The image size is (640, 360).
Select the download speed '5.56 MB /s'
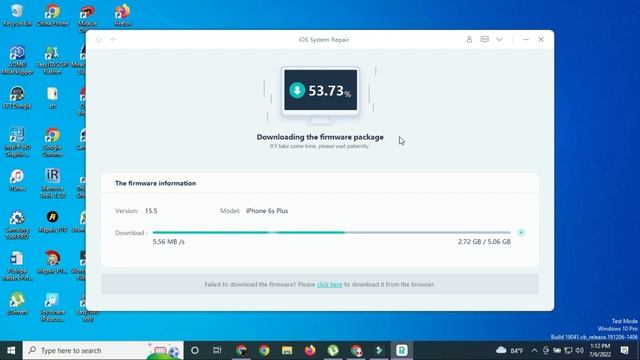pyautogui.click(x=169, y=242)
